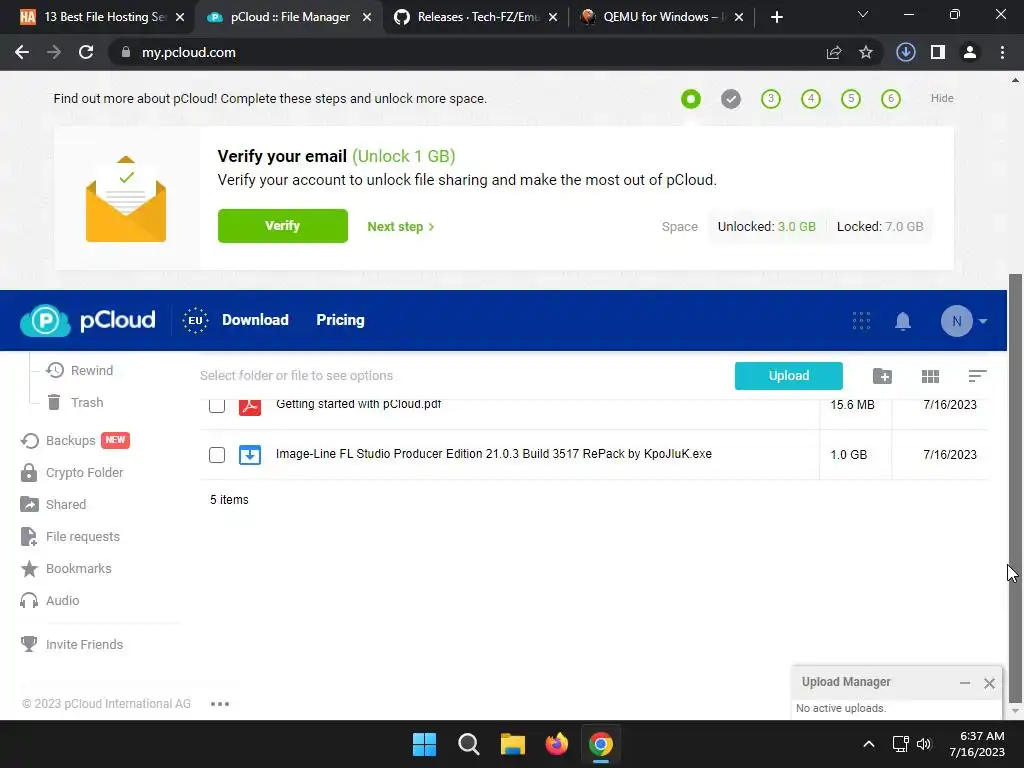Open Chrome three-dot menu
This screenshot has height=768, width=1024.
1002,52
